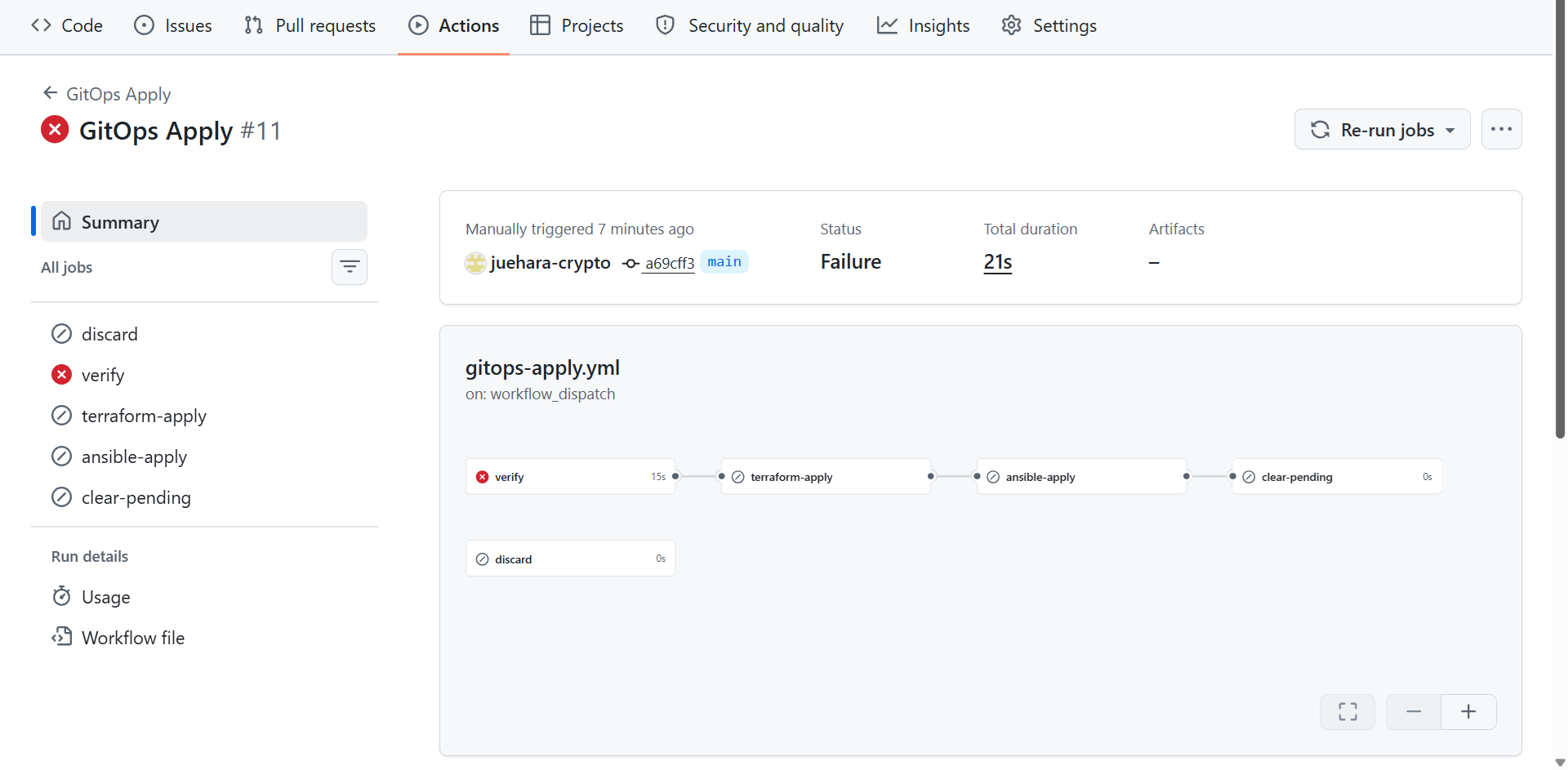Screen dimensions: 1568x770
Task: Click the home icon beside Summary
Action: tap(61, 221)
